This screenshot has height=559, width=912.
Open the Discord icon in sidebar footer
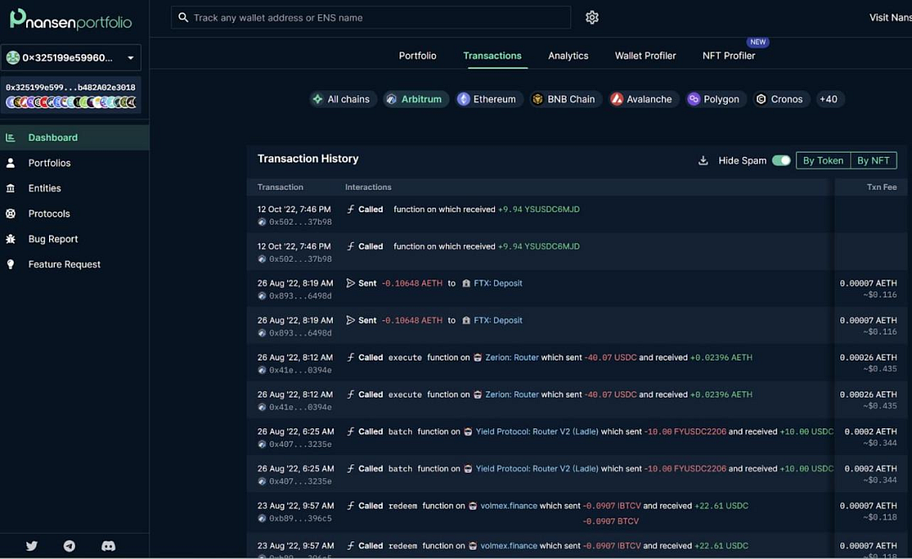pyautogui.click(x=108, y=546)
